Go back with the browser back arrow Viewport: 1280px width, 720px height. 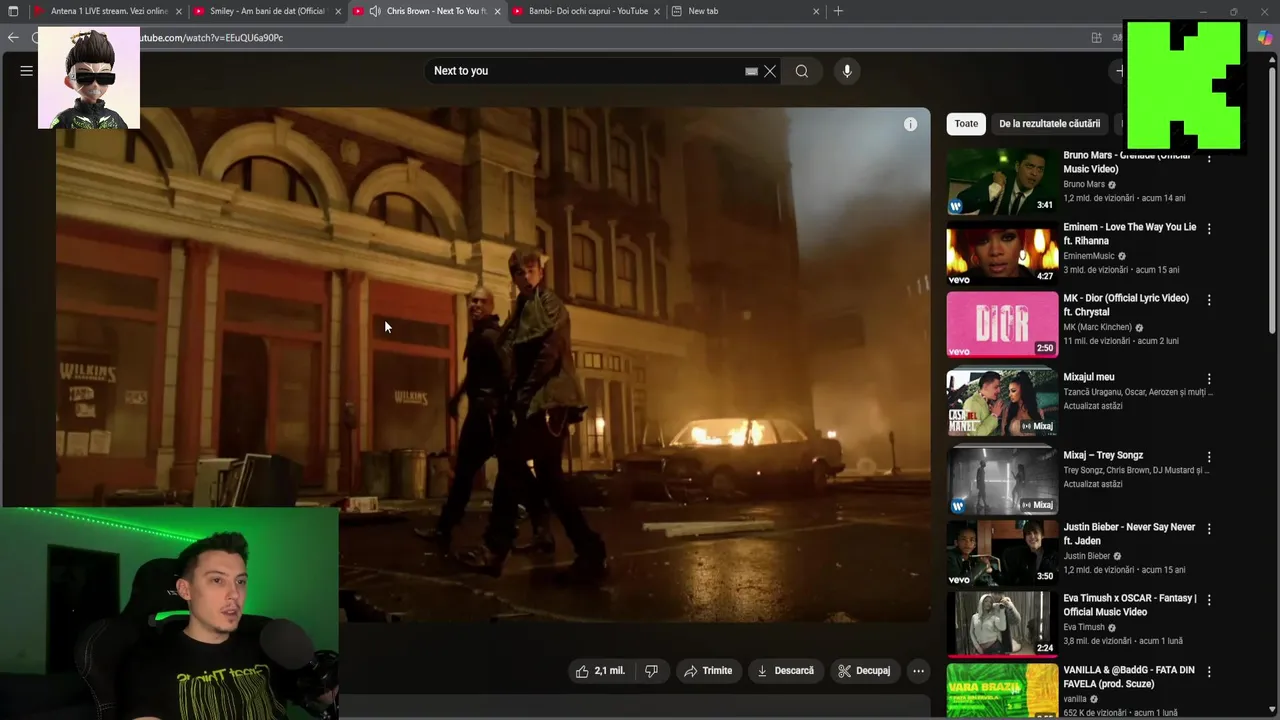click(x=13, y=38)
